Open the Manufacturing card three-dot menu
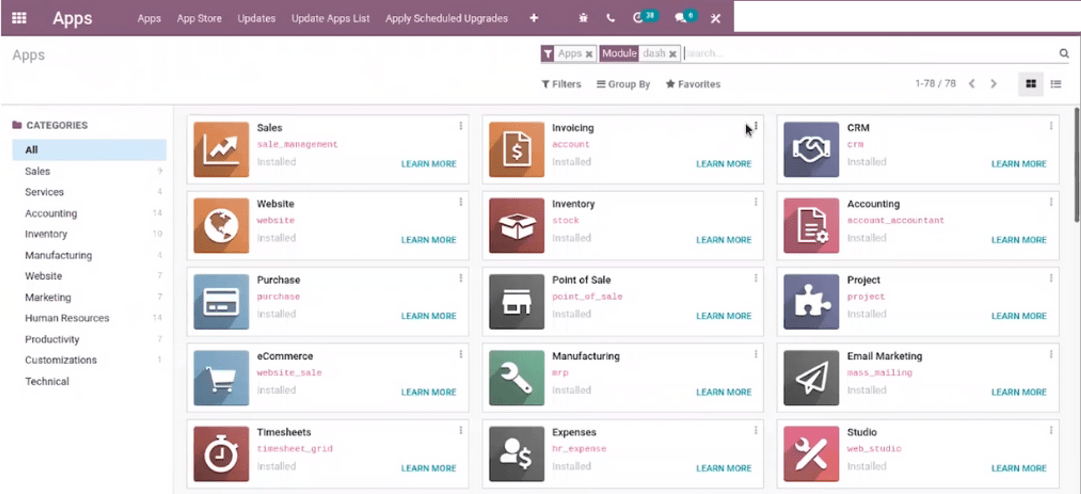Screen dimensions: 1081x494 point(756,354)
